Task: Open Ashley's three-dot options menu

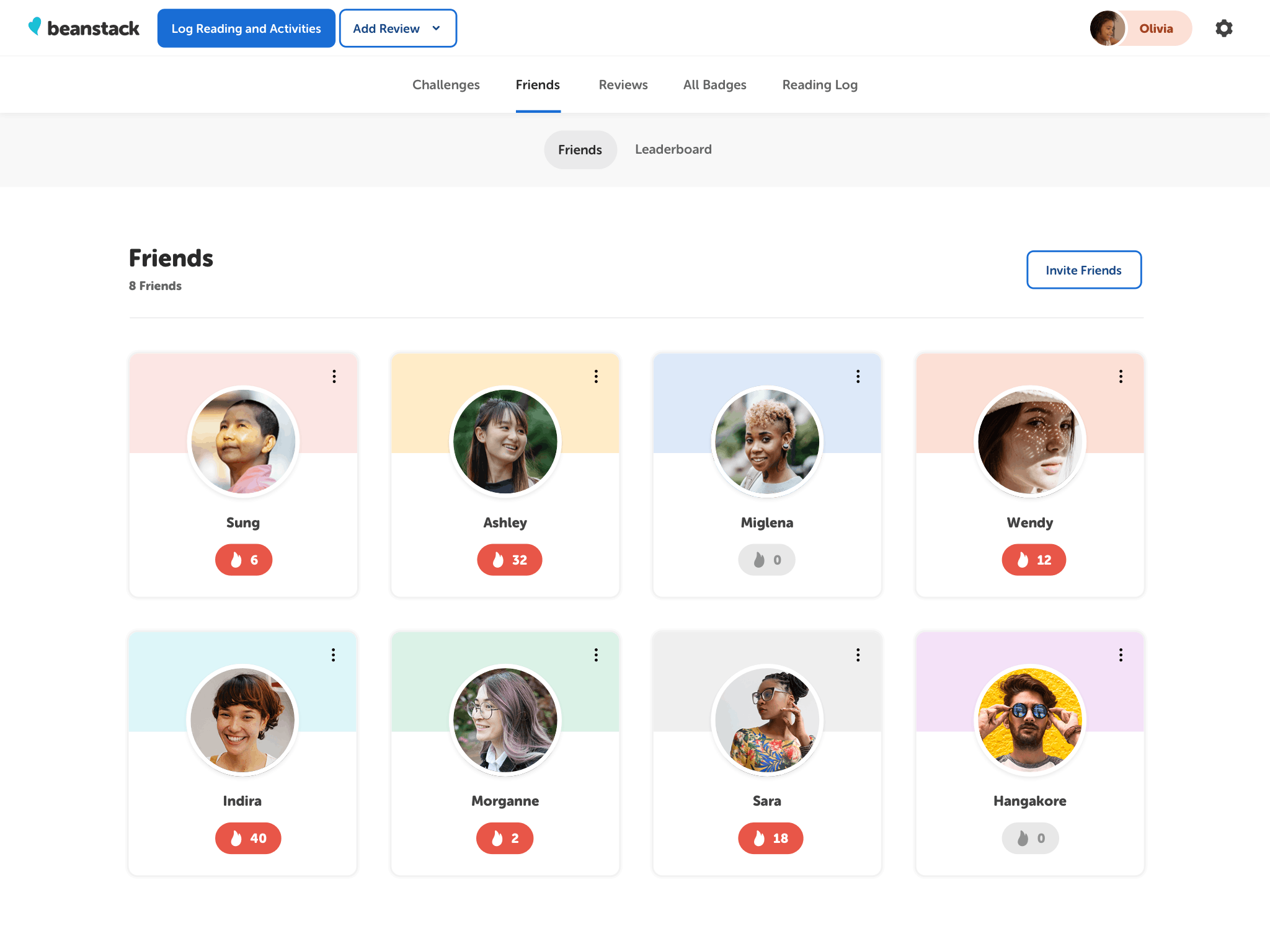Action: click(596, 376)
